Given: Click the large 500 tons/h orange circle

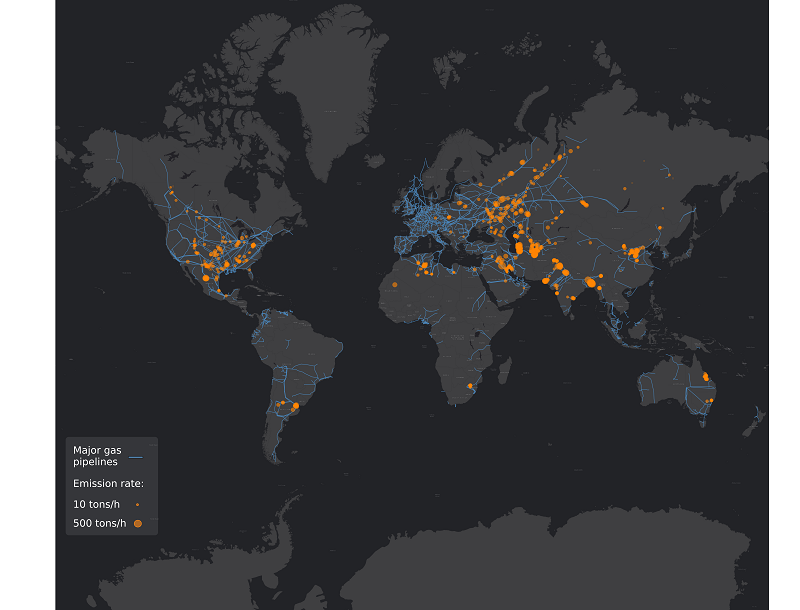Looking at the screenshot, I should point(137,523).
